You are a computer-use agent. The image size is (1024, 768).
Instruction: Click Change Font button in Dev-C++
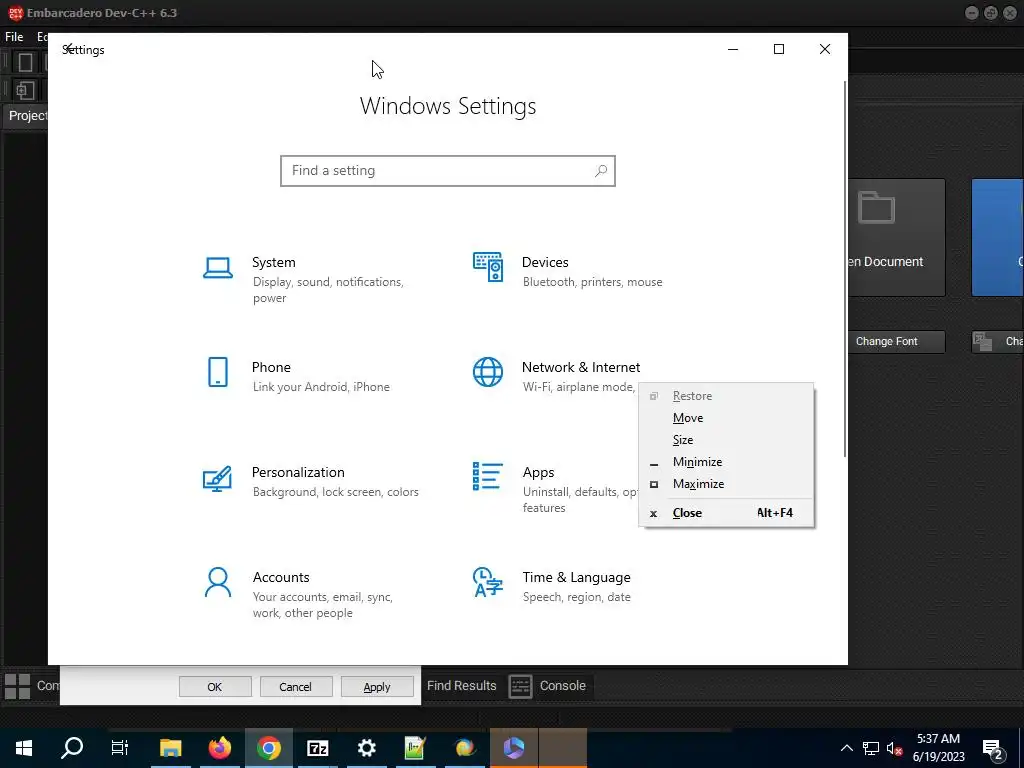(x=896, y=342)
